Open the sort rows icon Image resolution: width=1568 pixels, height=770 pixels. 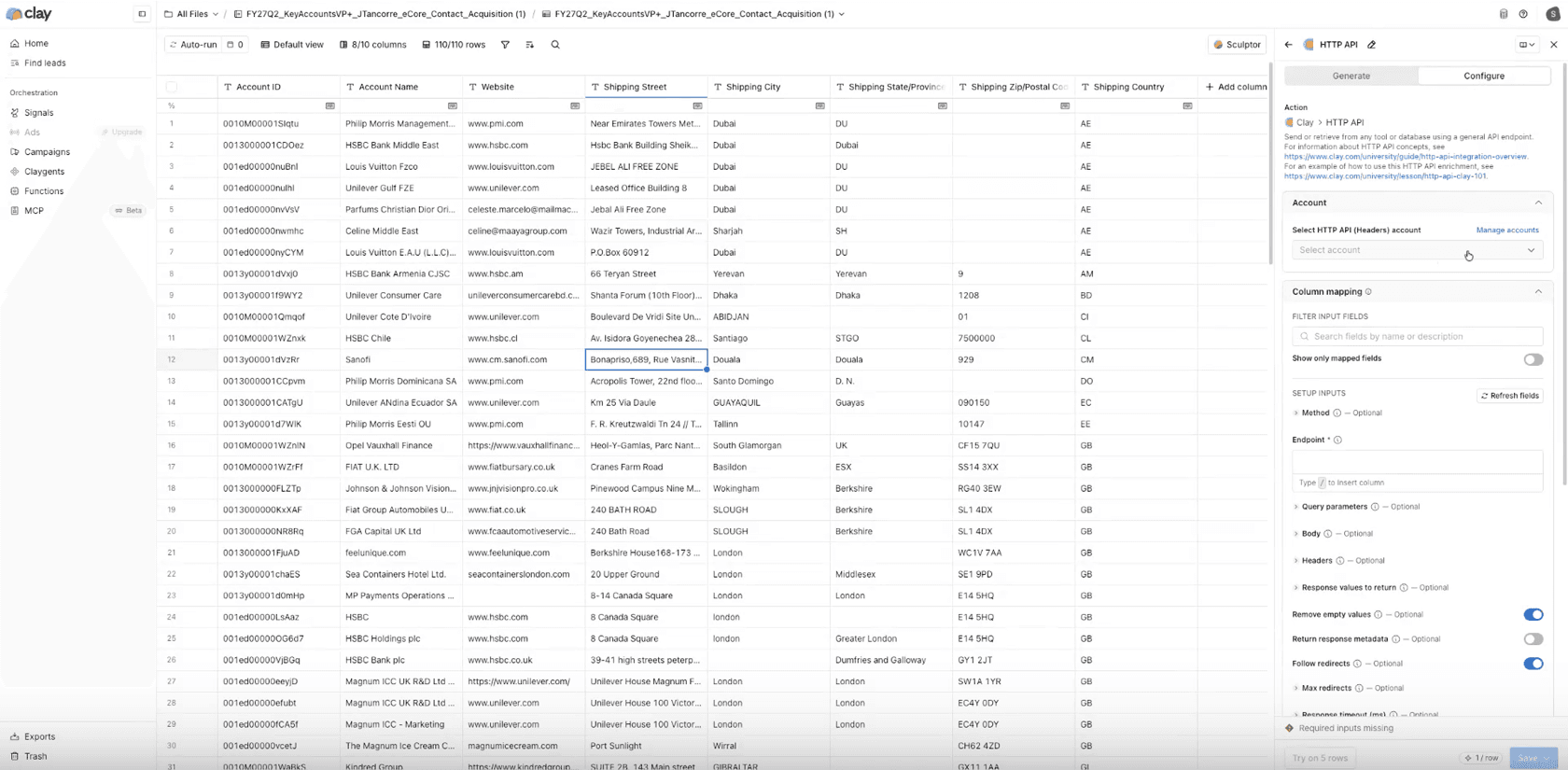(529, 45)
